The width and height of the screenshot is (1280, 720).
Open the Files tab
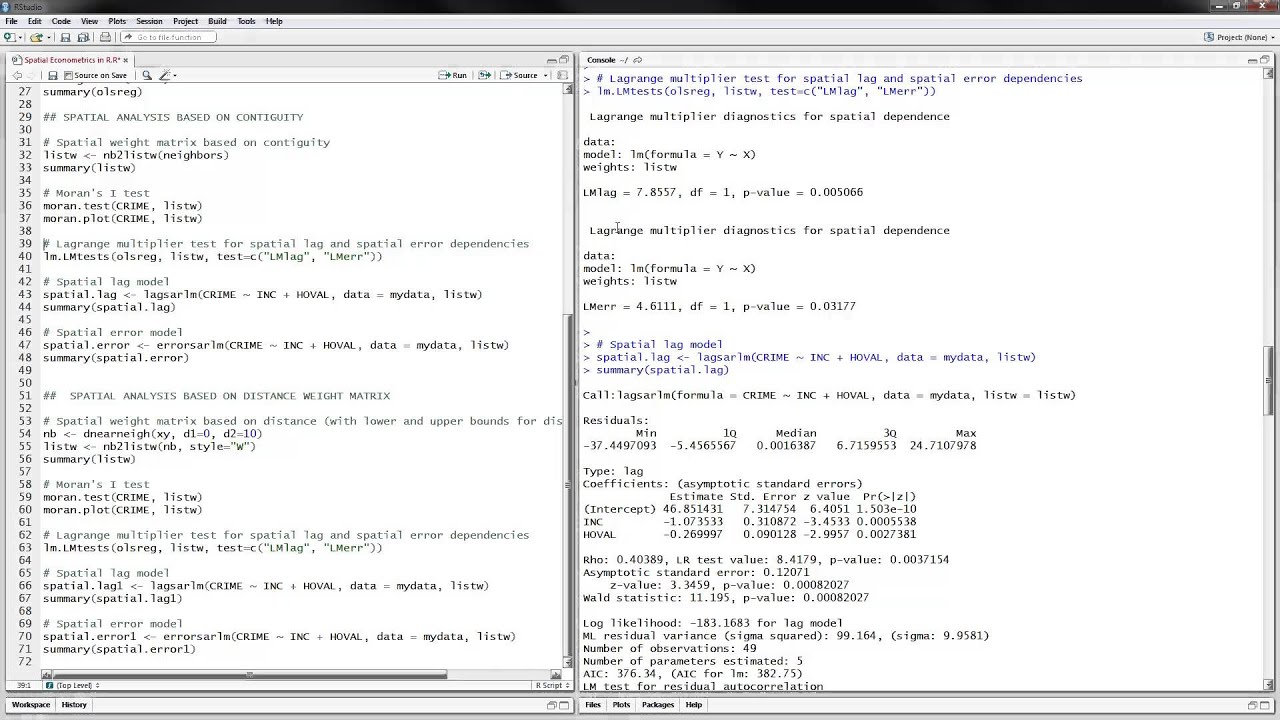593,705
